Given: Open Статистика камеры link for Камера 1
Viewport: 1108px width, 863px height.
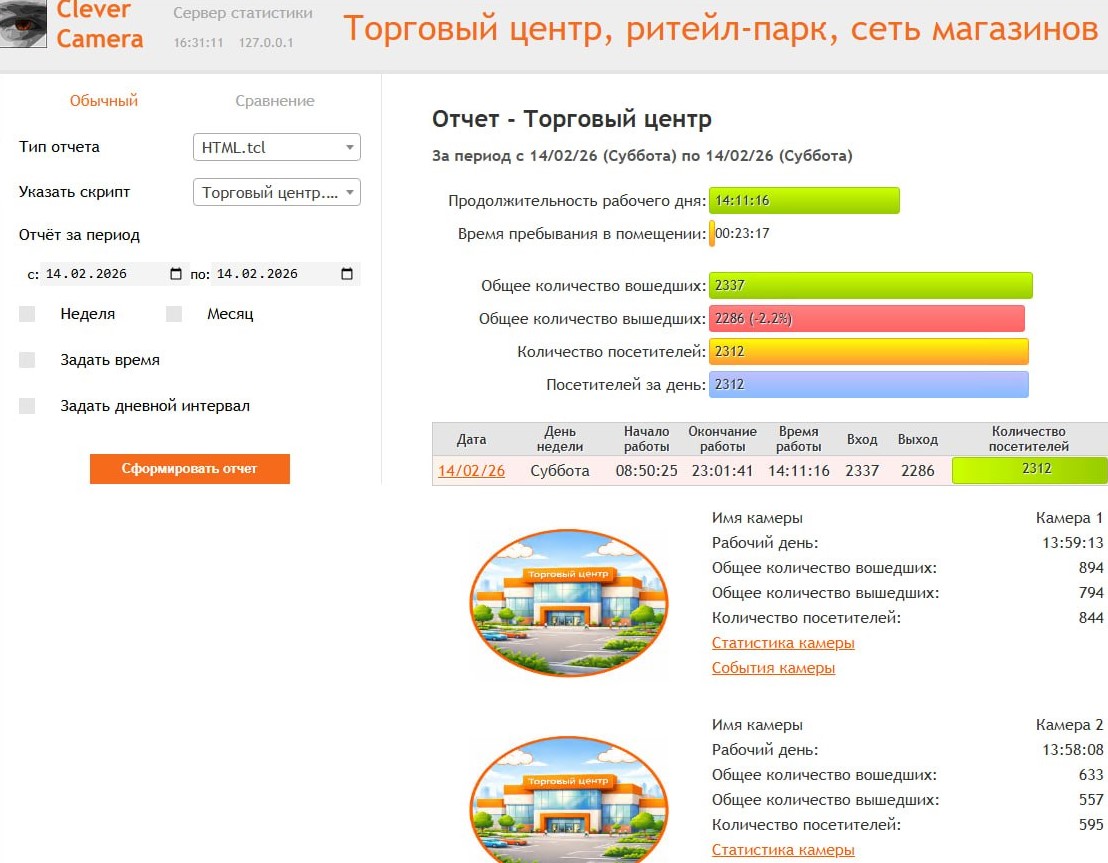Looking at the screenshot, I should 783,642.
